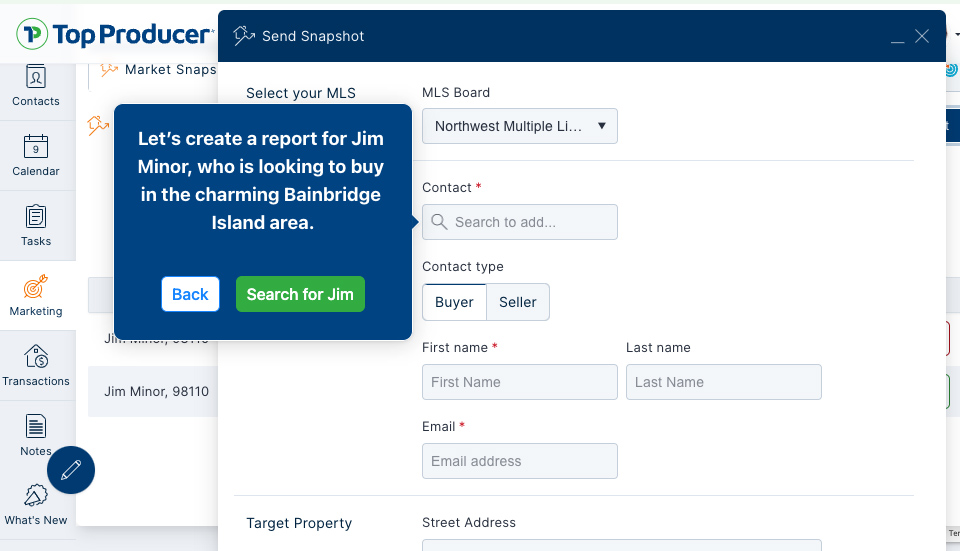Open Transactions in the sidebar

click(x=36, y=365)
